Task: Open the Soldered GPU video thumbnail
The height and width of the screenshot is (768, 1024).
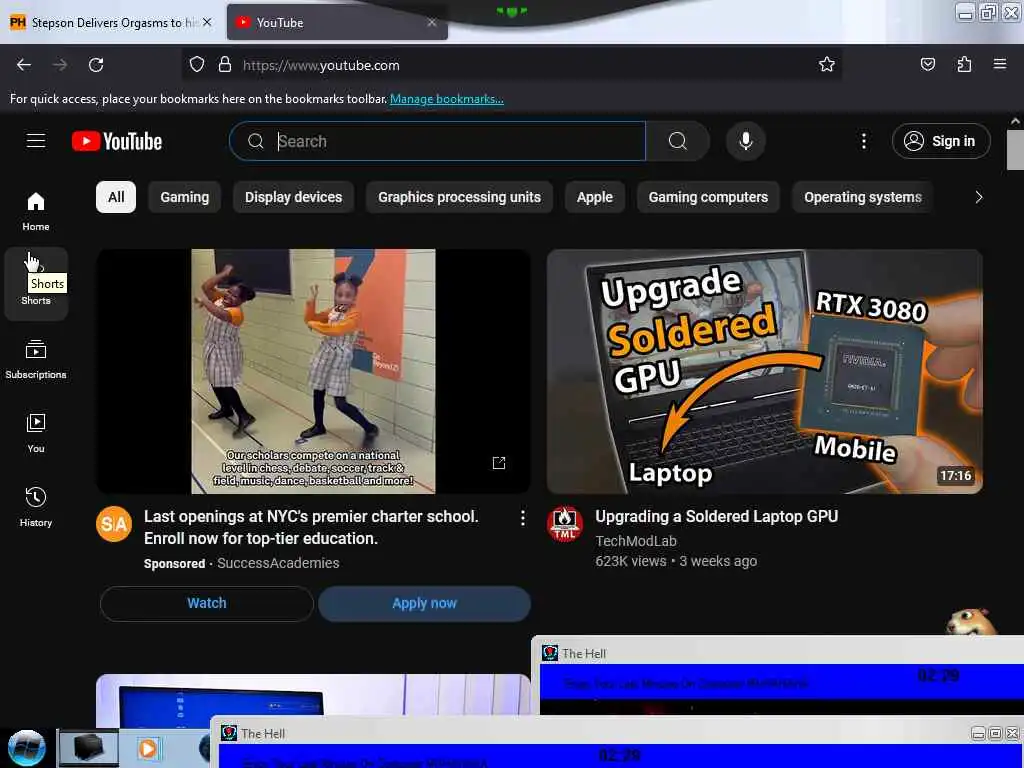Action: click(765, 372)
